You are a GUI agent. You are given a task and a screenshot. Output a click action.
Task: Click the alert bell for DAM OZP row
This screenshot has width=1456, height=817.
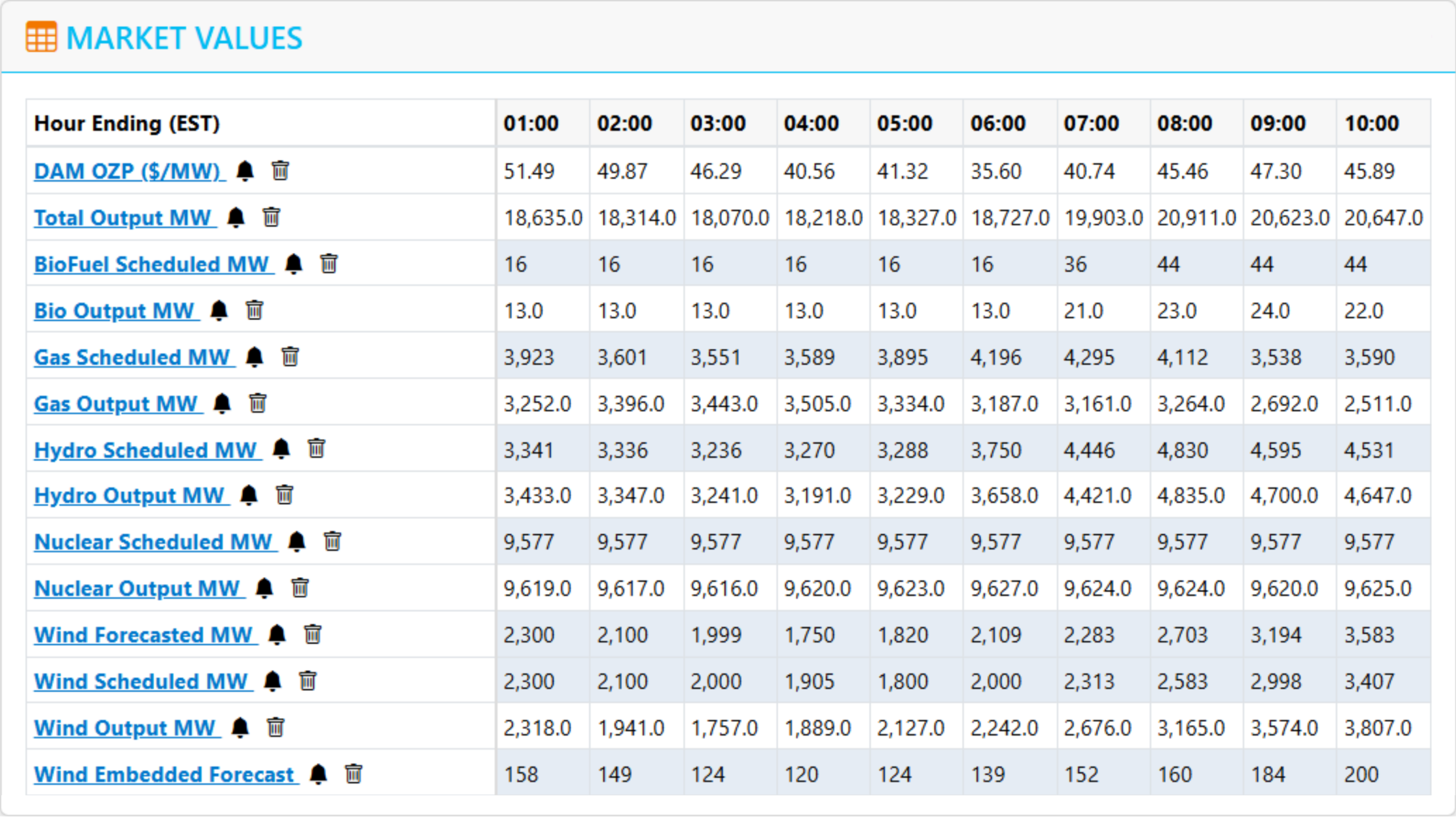245,171
